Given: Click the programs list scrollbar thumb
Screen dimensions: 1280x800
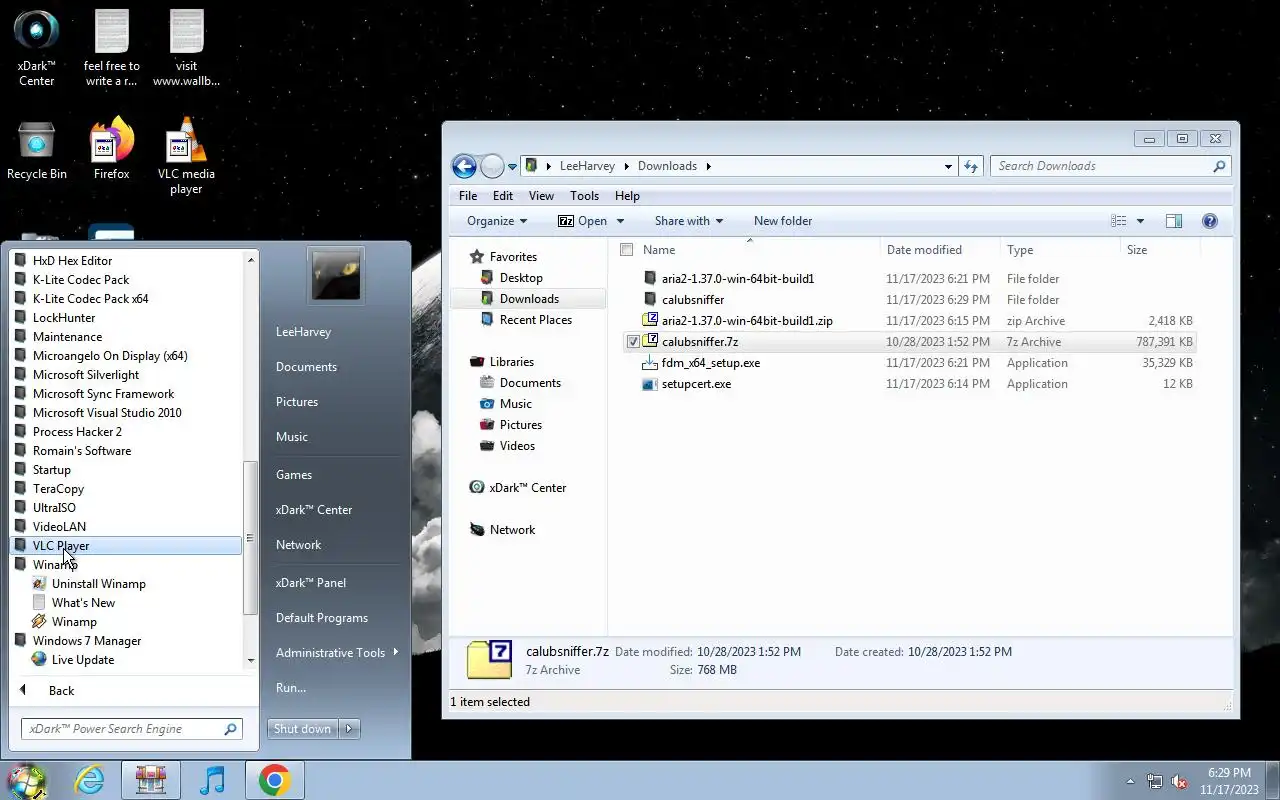Looking at the screenshot, I should coord(250,538).
